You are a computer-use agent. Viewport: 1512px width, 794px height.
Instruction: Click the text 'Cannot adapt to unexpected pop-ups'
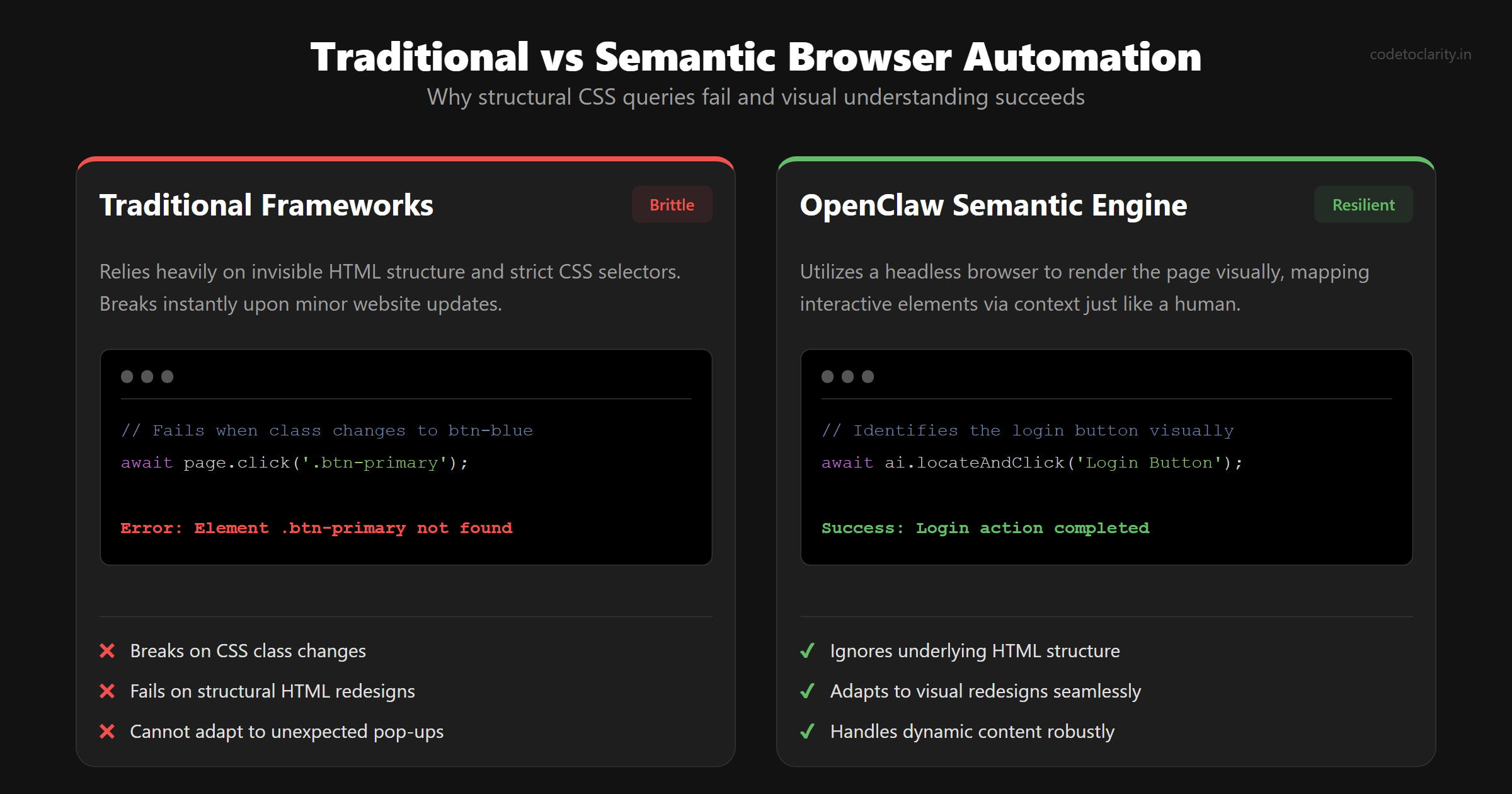click(x=287, y=732)
